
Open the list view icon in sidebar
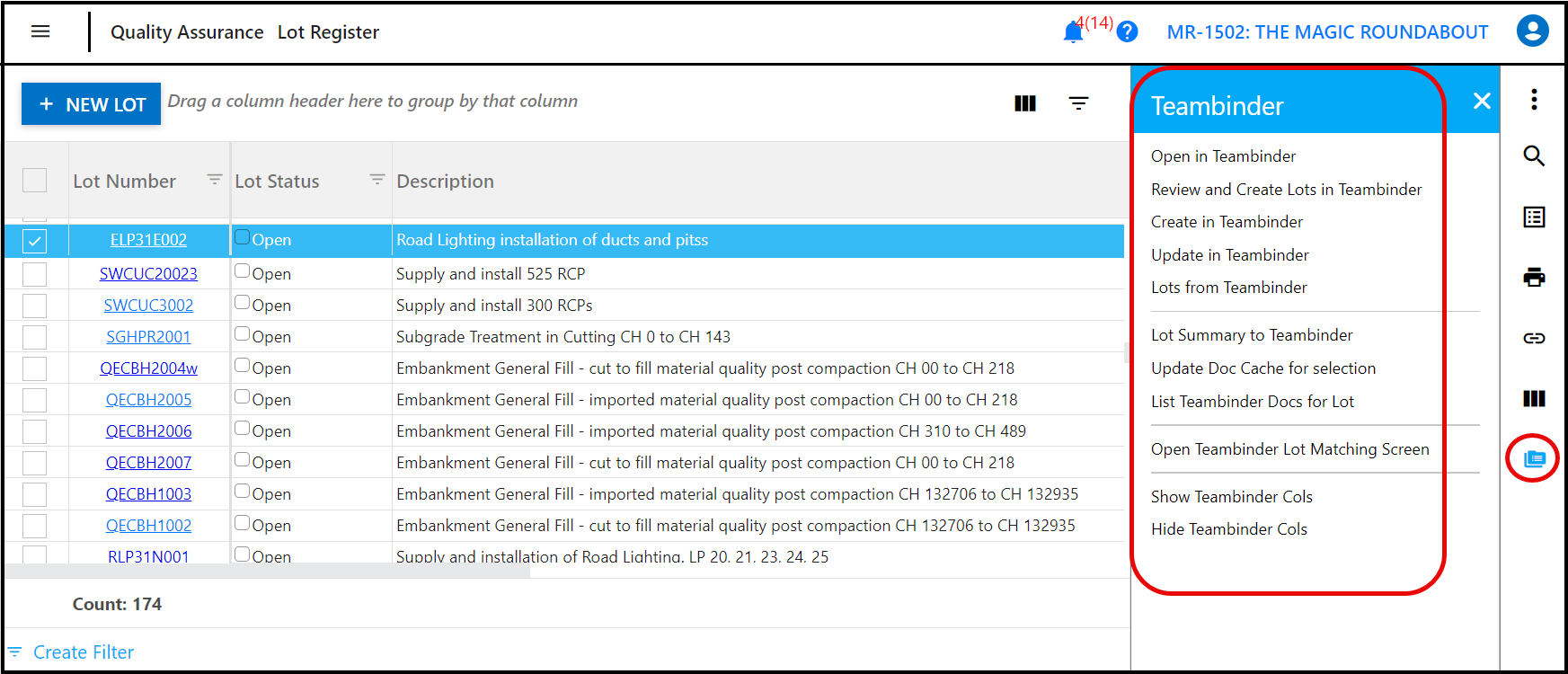pyautogui.click(x=1534, y=217)
